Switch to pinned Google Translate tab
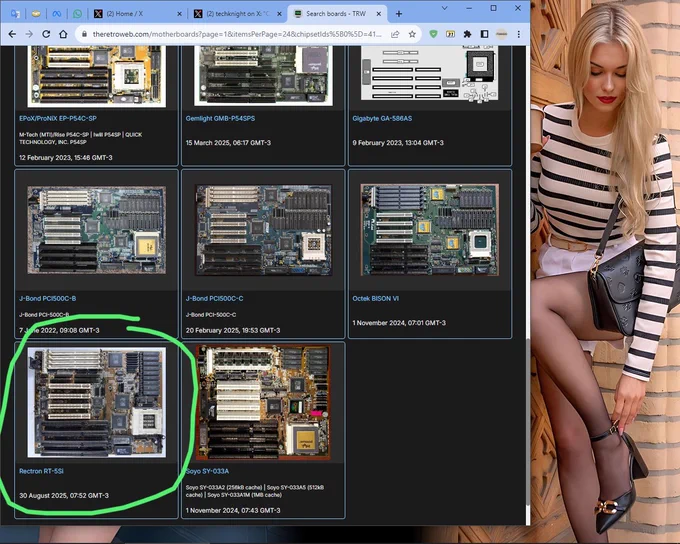Image resolution: width=680 pixels, height=544 pixels. tap(15, 14)
